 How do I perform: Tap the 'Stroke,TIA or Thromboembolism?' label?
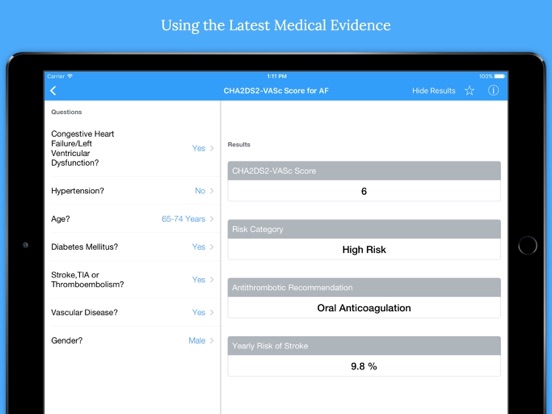click(x=87, y=280)
